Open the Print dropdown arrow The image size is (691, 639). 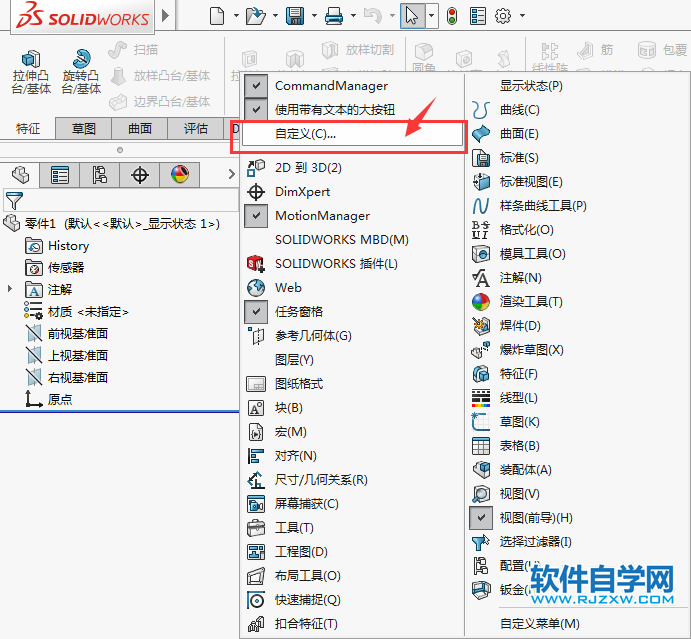coord(353,16)
